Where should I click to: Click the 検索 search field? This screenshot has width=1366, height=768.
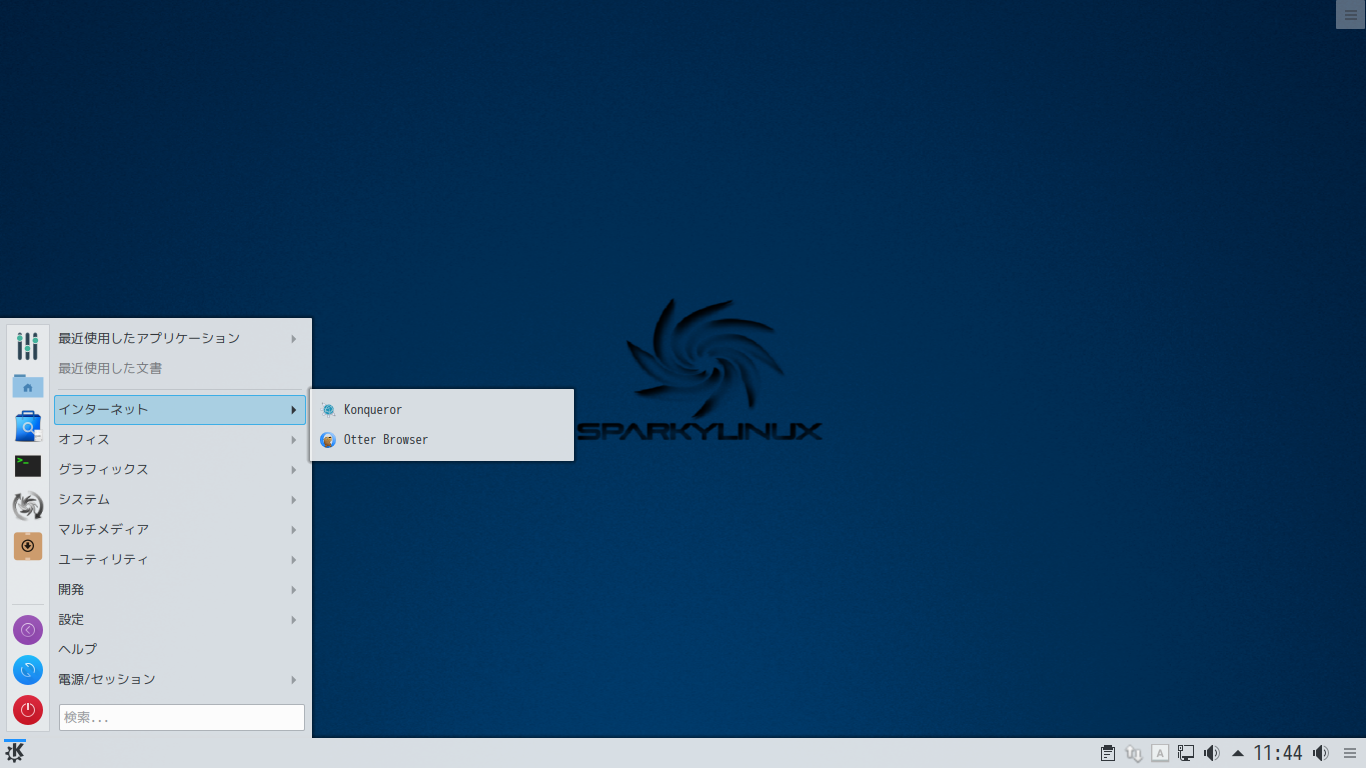[x=182, y=717]
